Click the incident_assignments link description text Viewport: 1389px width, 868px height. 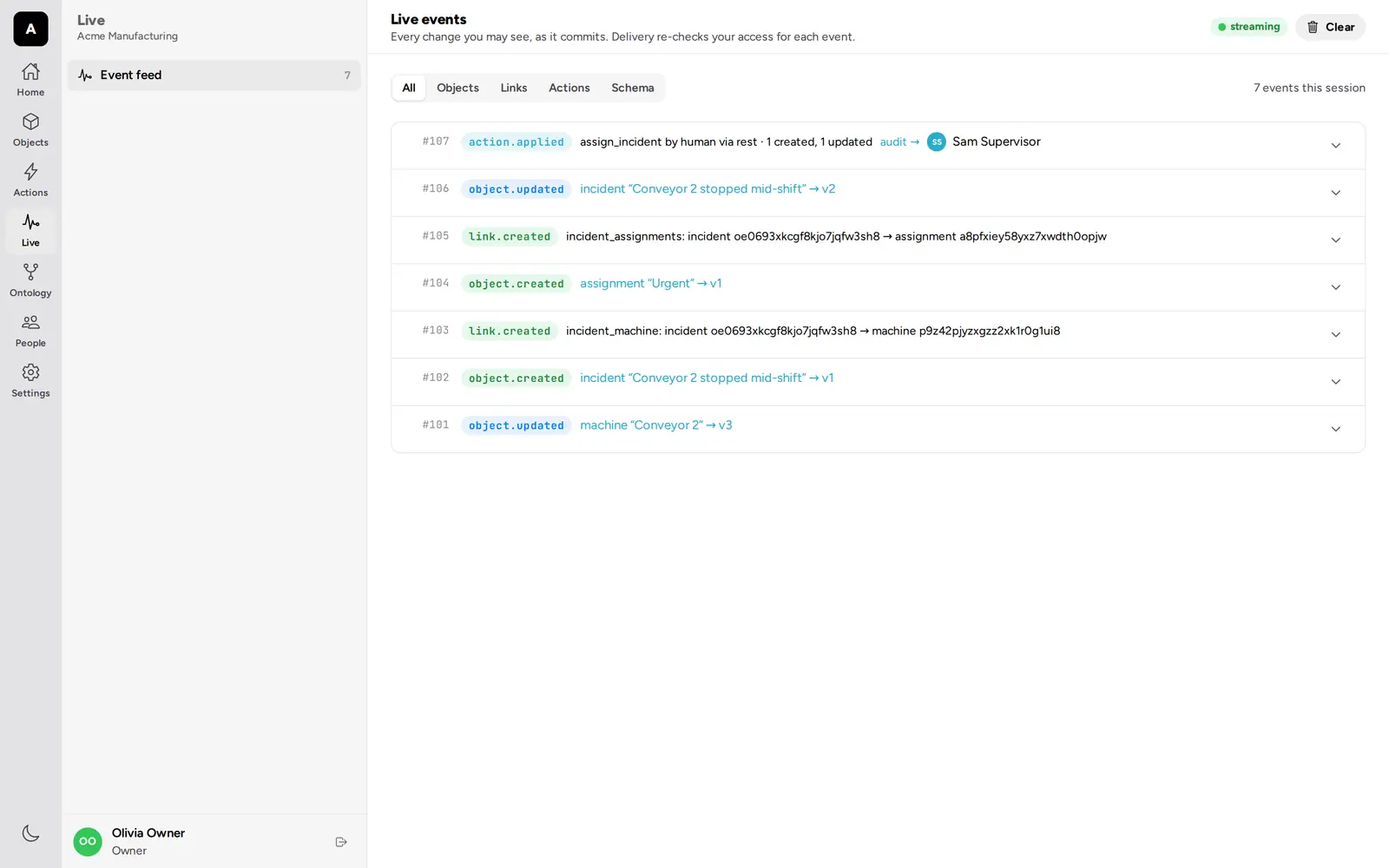click(836, 236)
